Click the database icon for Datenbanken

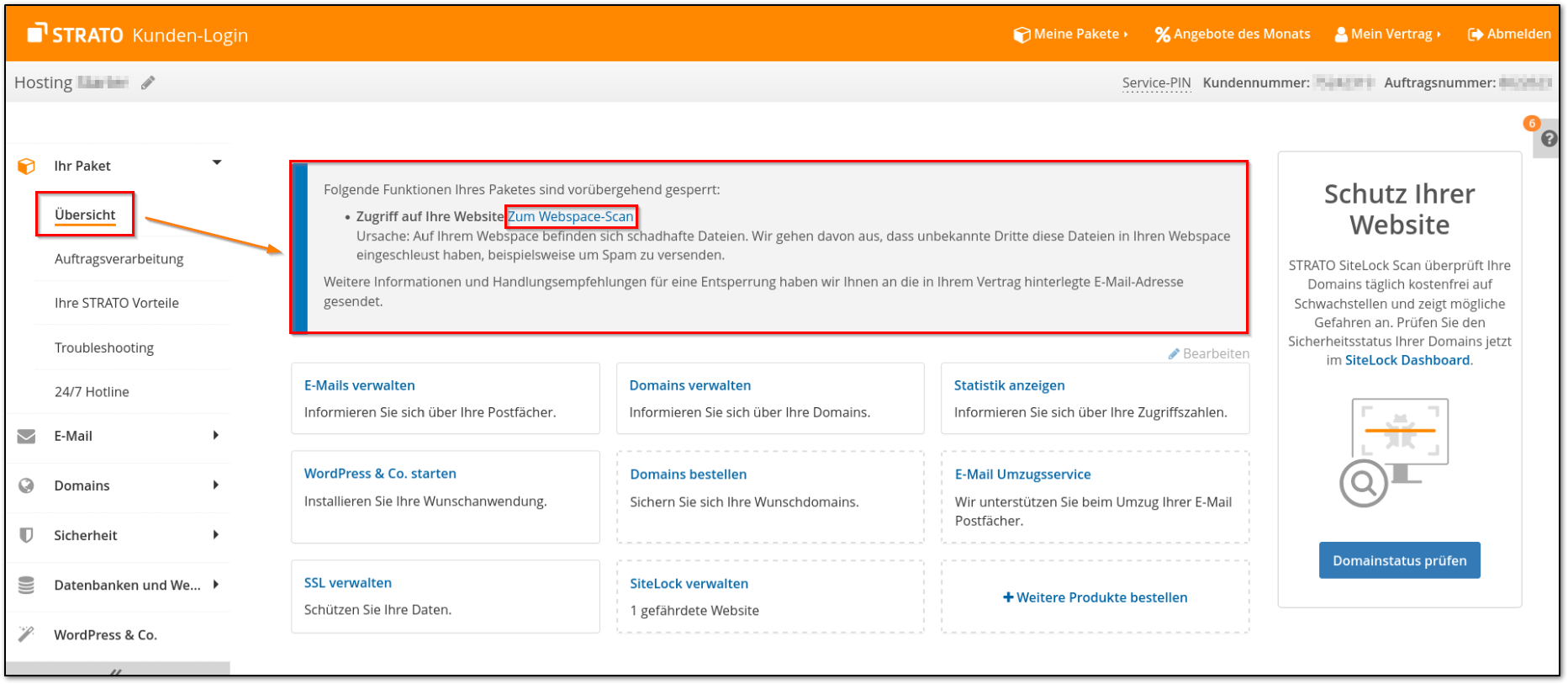[x=27, y=585]
